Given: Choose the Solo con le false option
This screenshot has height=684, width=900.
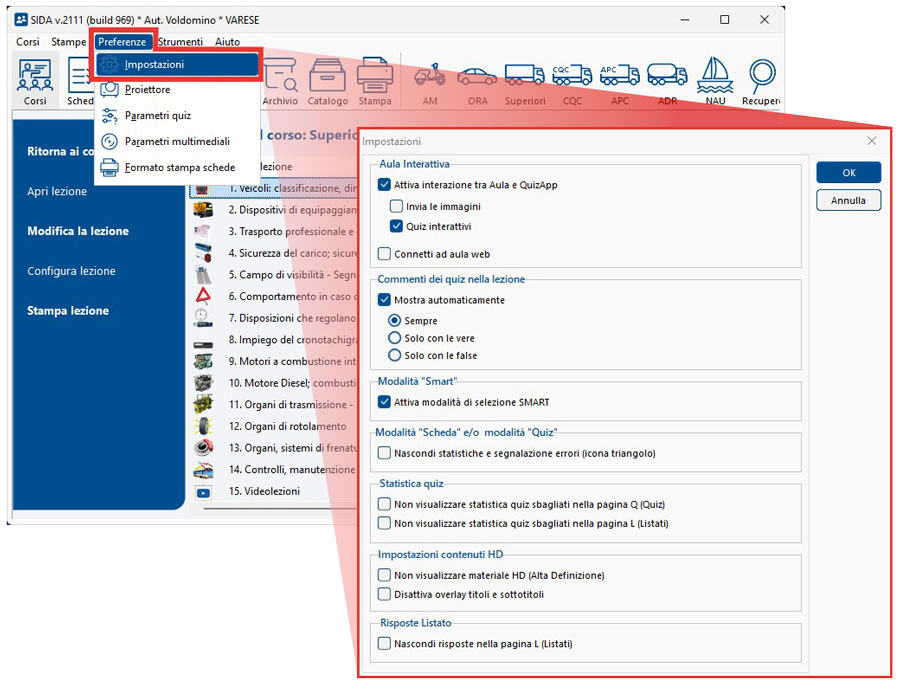Looking at the screenshot, I should click(396, 355).
